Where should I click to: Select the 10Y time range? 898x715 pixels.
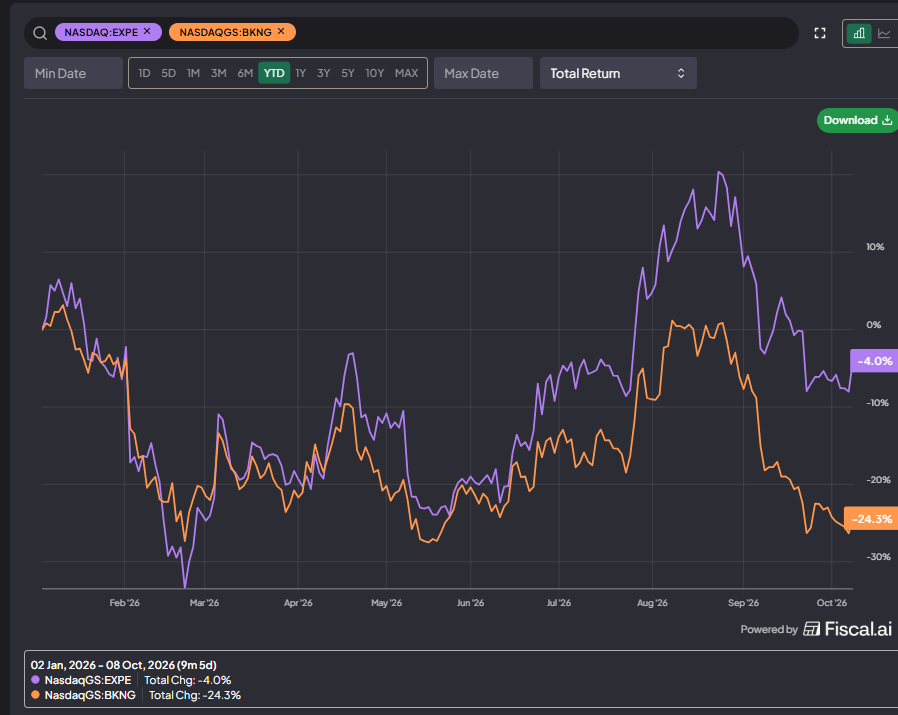[x=375, y=73]
